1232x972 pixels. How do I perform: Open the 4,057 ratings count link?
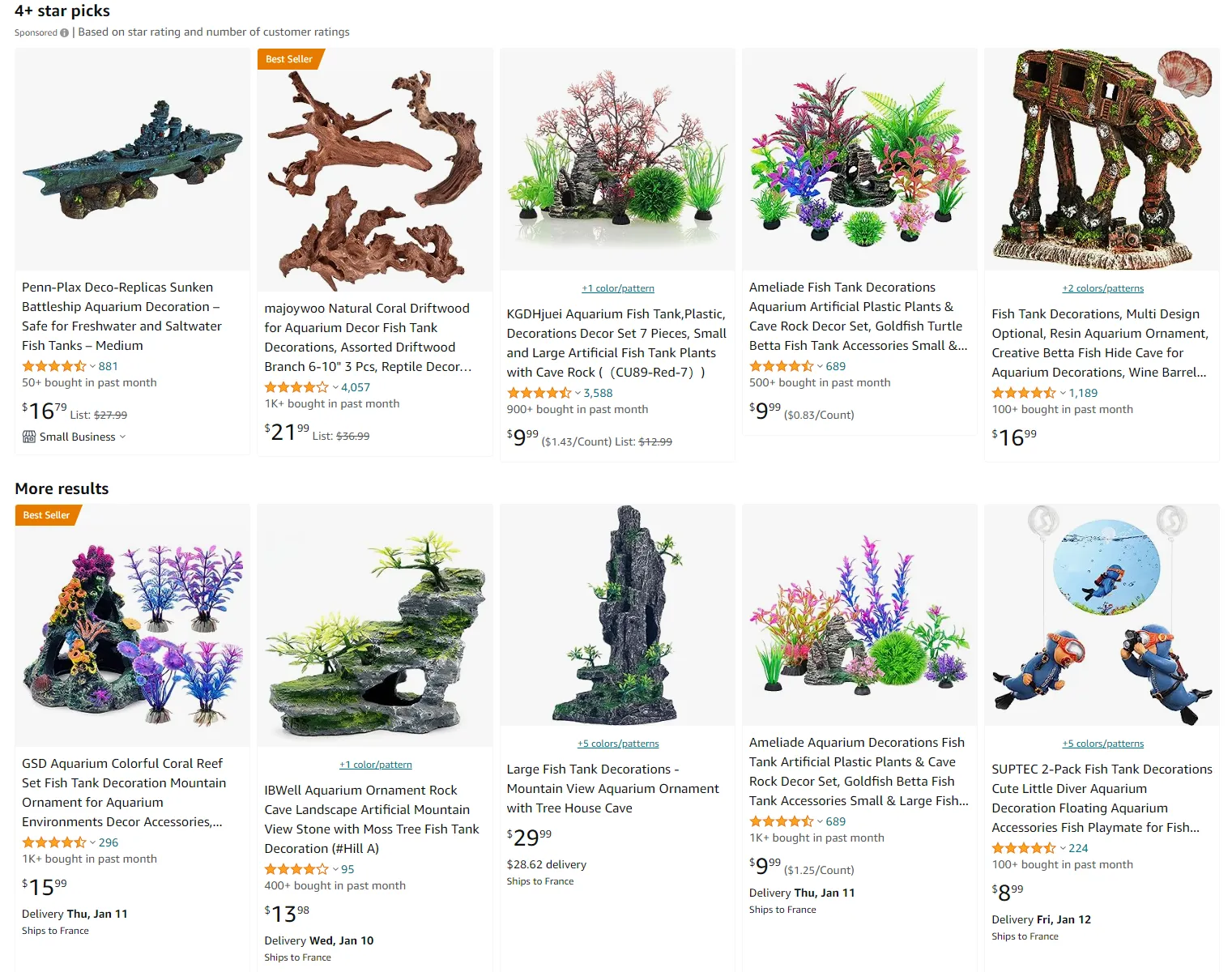tap(356, 387)
